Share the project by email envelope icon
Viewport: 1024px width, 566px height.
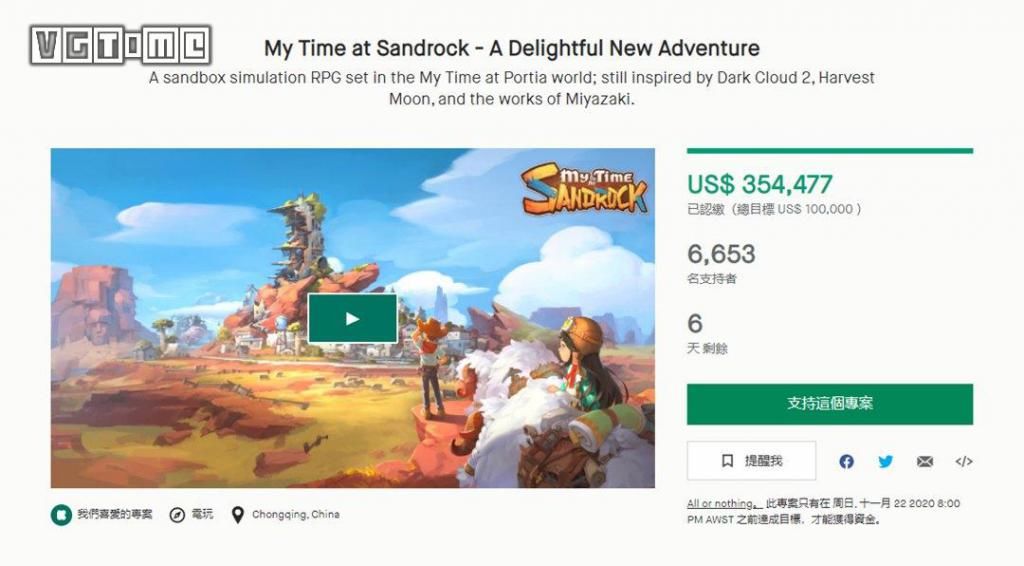925,462
